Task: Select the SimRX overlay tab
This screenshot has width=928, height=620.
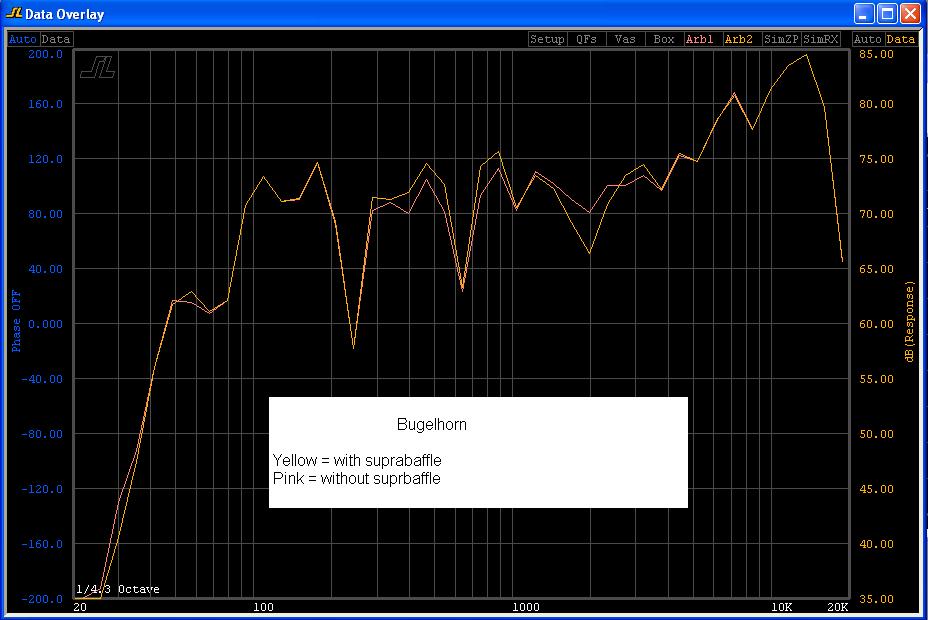Action: 820,39
